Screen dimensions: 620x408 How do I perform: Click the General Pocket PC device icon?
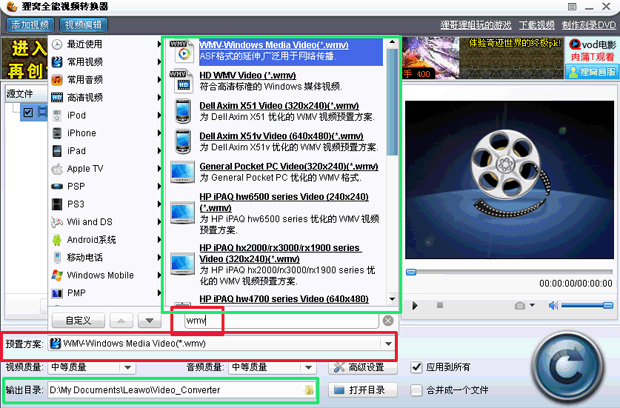pyautogui.click(x=182, y=172)
